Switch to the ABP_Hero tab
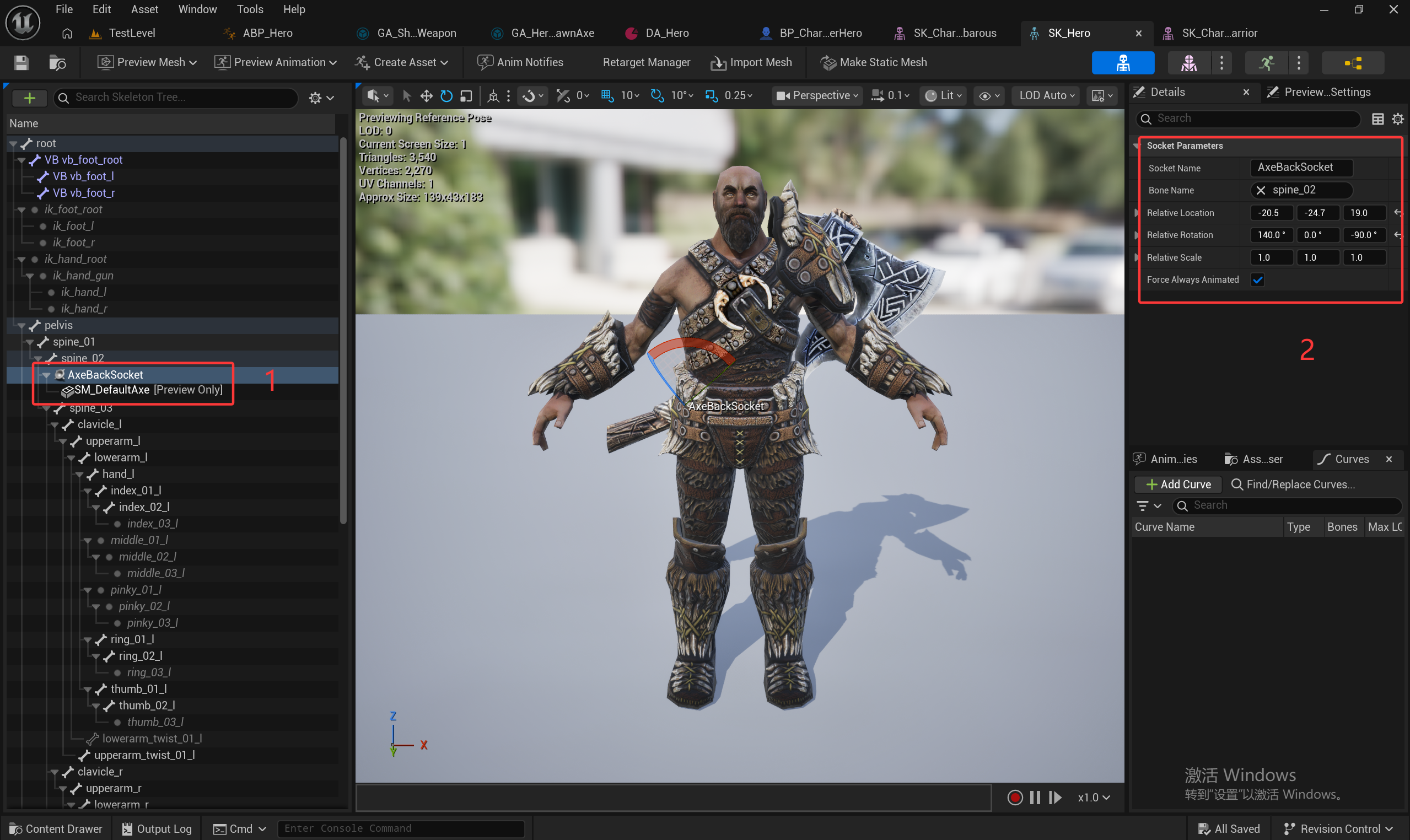This screenshot has width=1410, height=840. click(267, 33)
